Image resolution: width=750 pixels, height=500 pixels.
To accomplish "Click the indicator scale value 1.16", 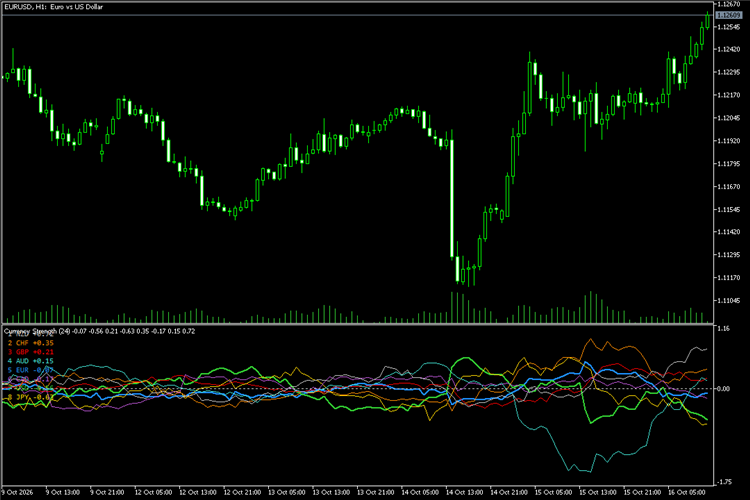I will tap(724, 329).
